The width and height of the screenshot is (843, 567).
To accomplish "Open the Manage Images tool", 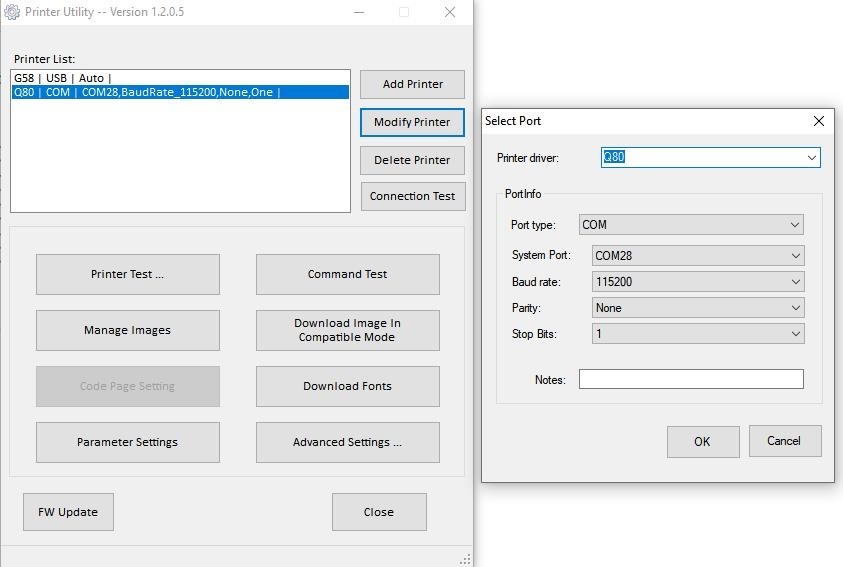I will pos(127,330).
